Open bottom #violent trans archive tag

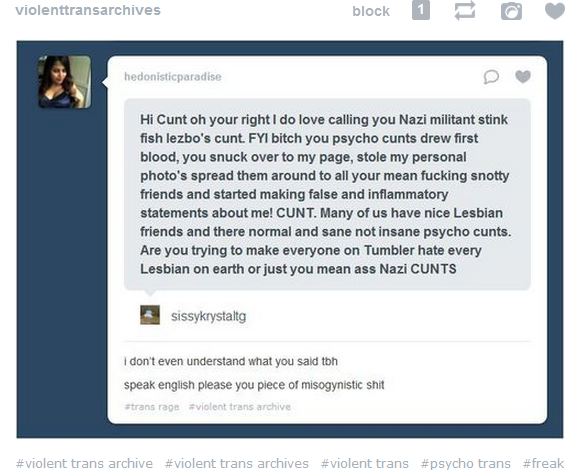84,463
